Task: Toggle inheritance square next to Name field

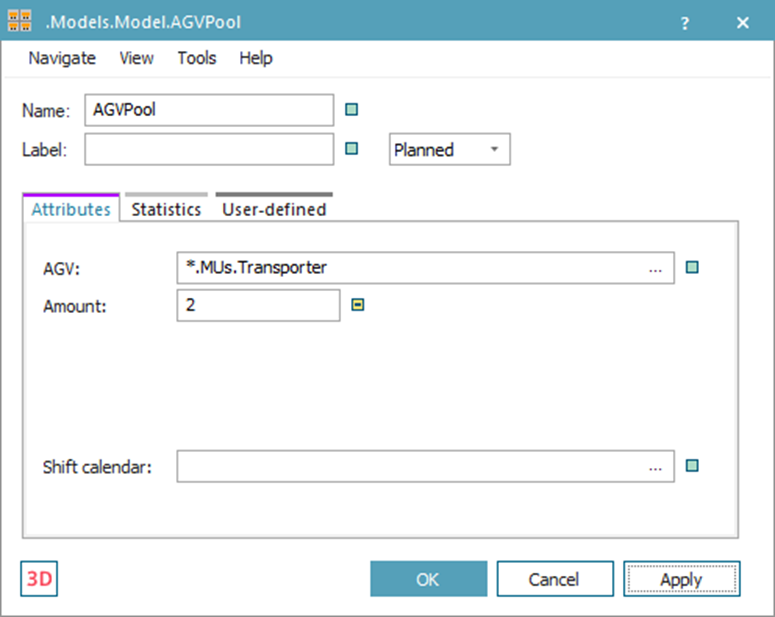Action: pos(351,110)
